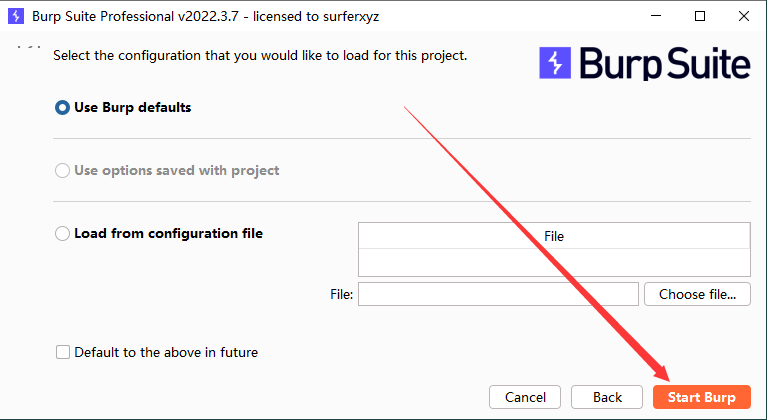This screenshot has width=767, height=420.
Task: Enable Default to the above in future
Action: [64, 352]
